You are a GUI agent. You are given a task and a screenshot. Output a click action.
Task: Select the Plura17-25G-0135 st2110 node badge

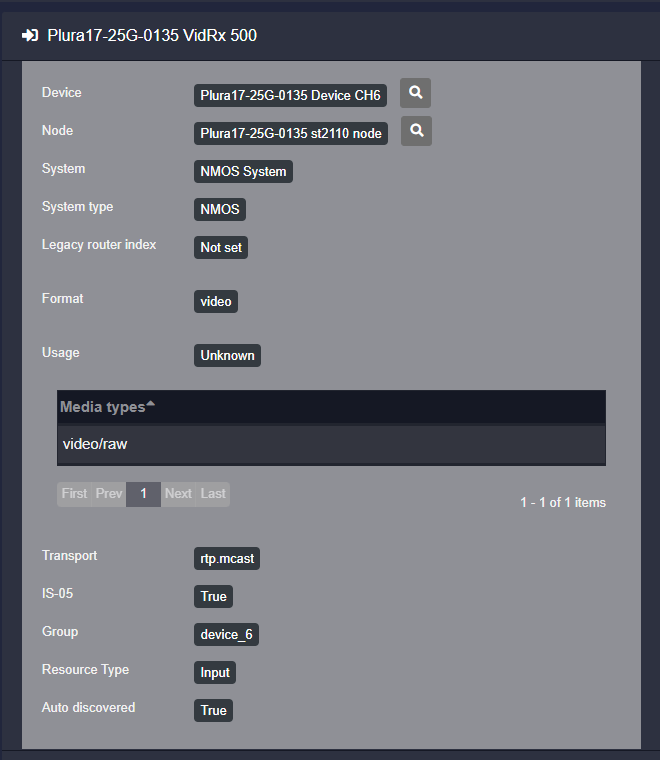click(291, 134)
